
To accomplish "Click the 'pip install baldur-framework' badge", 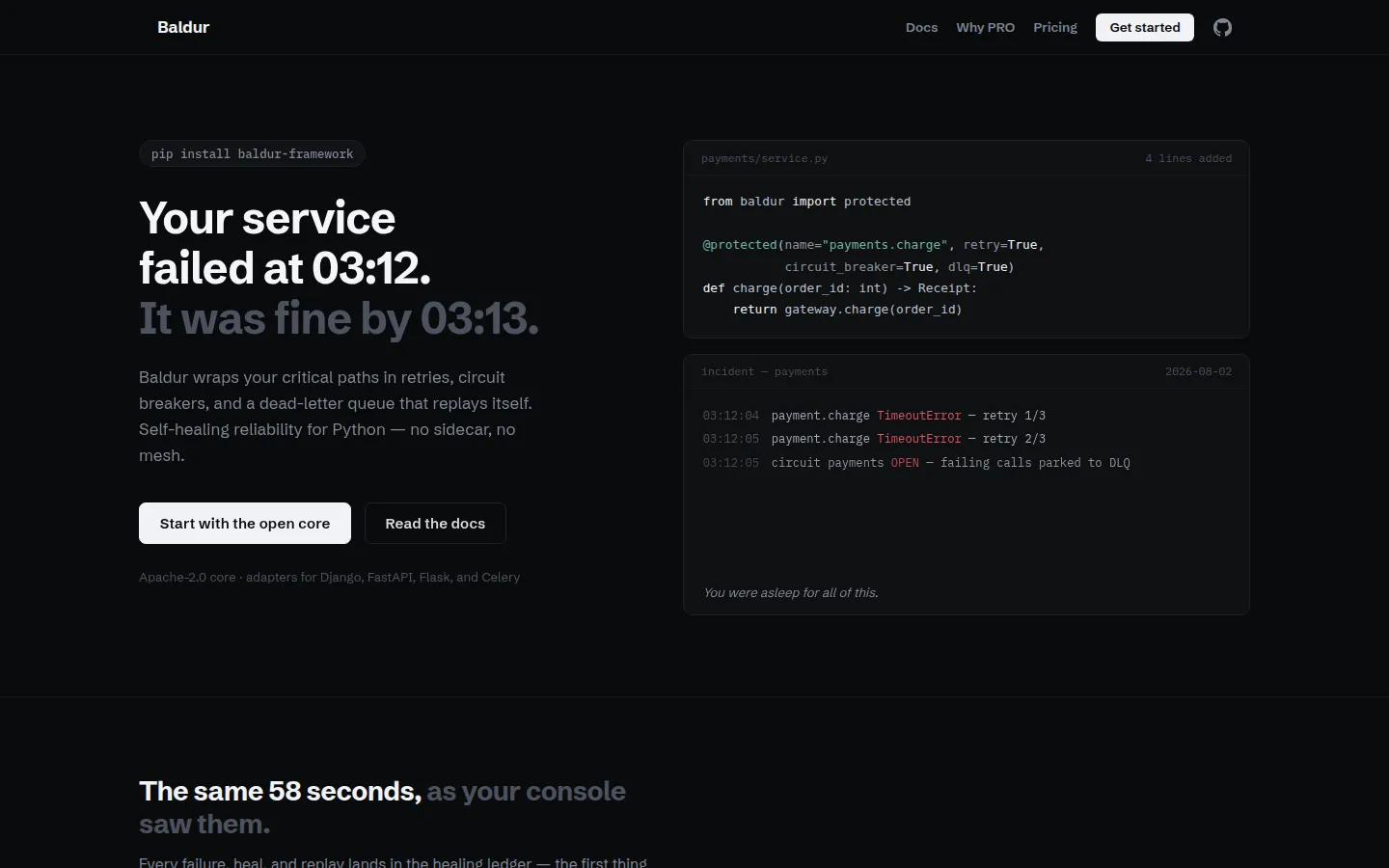I will (252, 153).
